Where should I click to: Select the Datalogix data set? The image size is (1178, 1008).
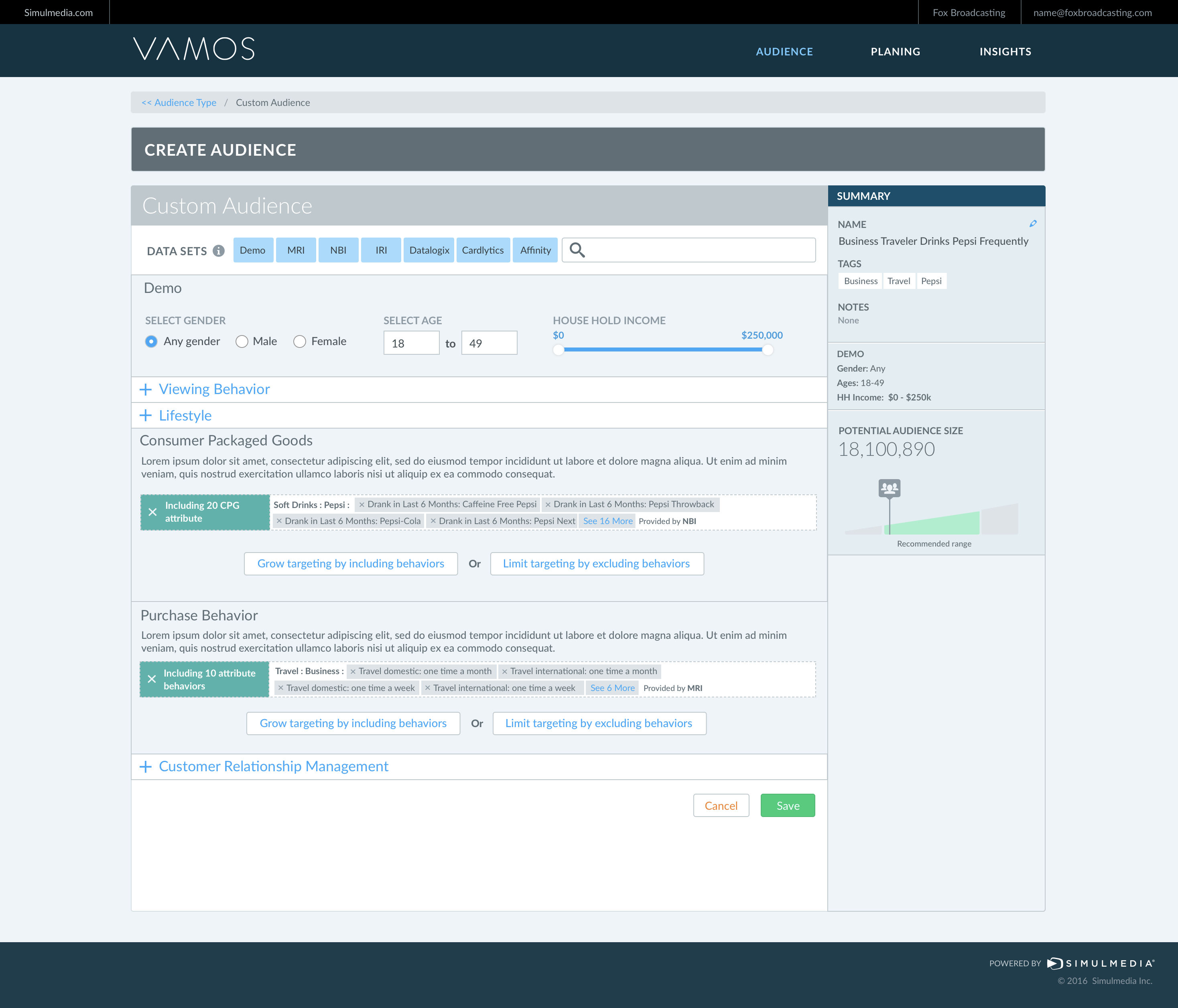tap(429, 250)
